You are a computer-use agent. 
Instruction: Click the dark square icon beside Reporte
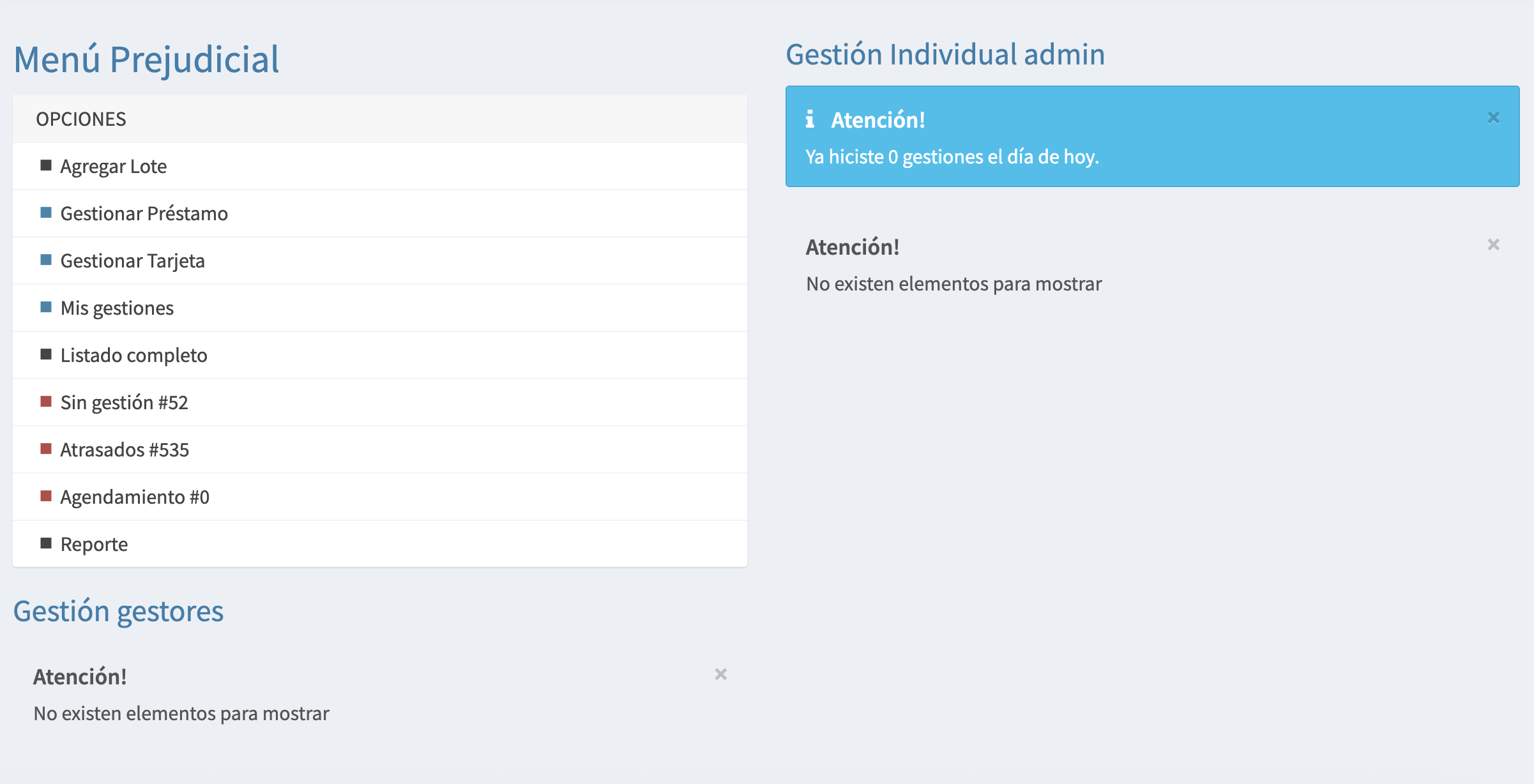(x=46, y=544)
